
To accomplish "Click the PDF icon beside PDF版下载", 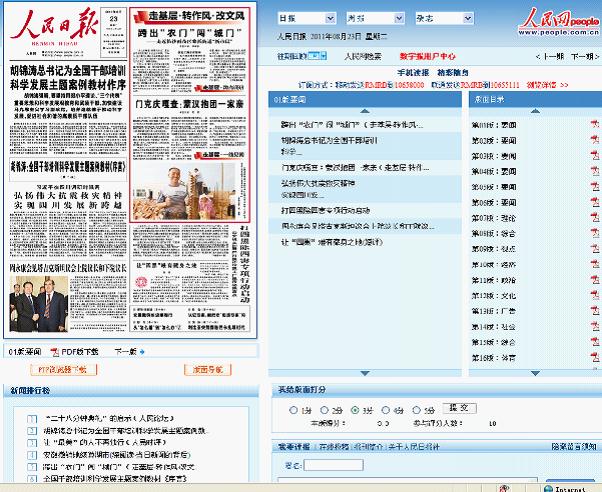I will click(55, 352).
